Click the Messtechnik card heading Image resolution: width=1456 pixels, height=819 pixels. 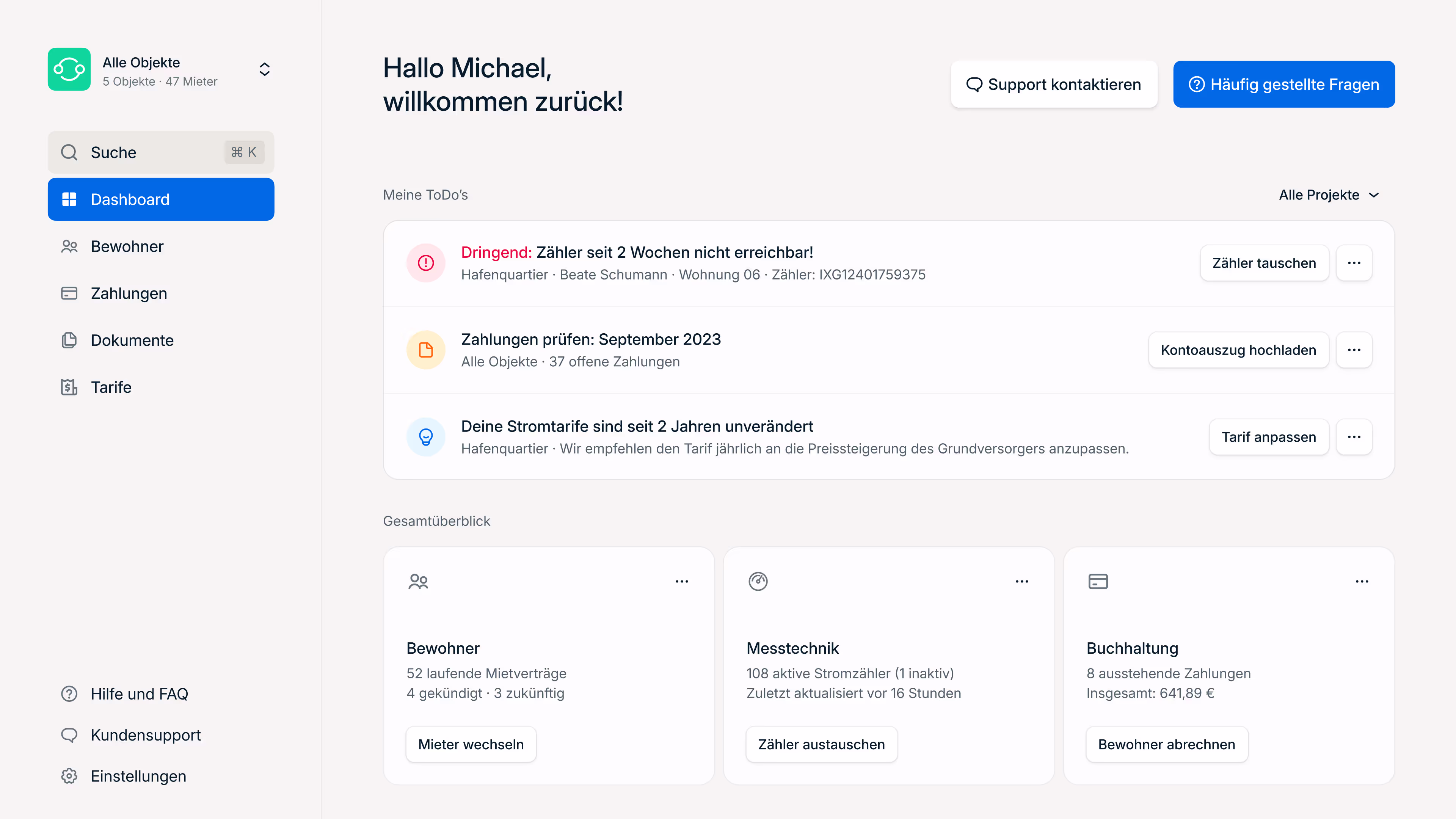click(x=792, y=648)
